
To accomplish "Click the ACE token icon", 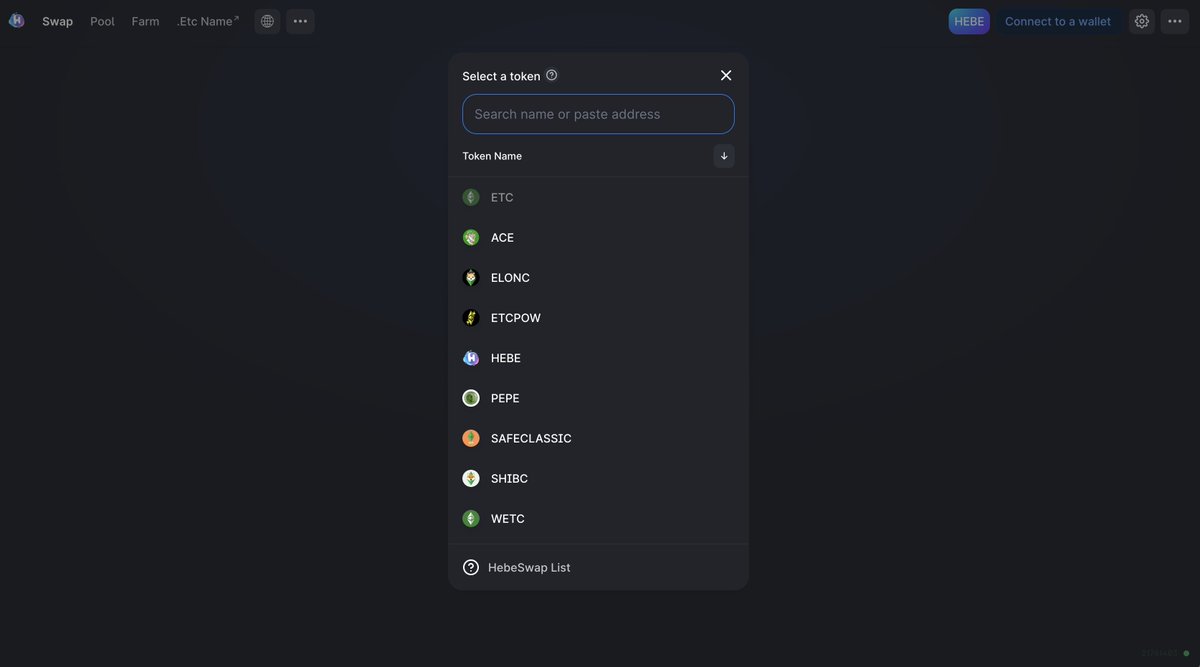I will tap(471, 237).
